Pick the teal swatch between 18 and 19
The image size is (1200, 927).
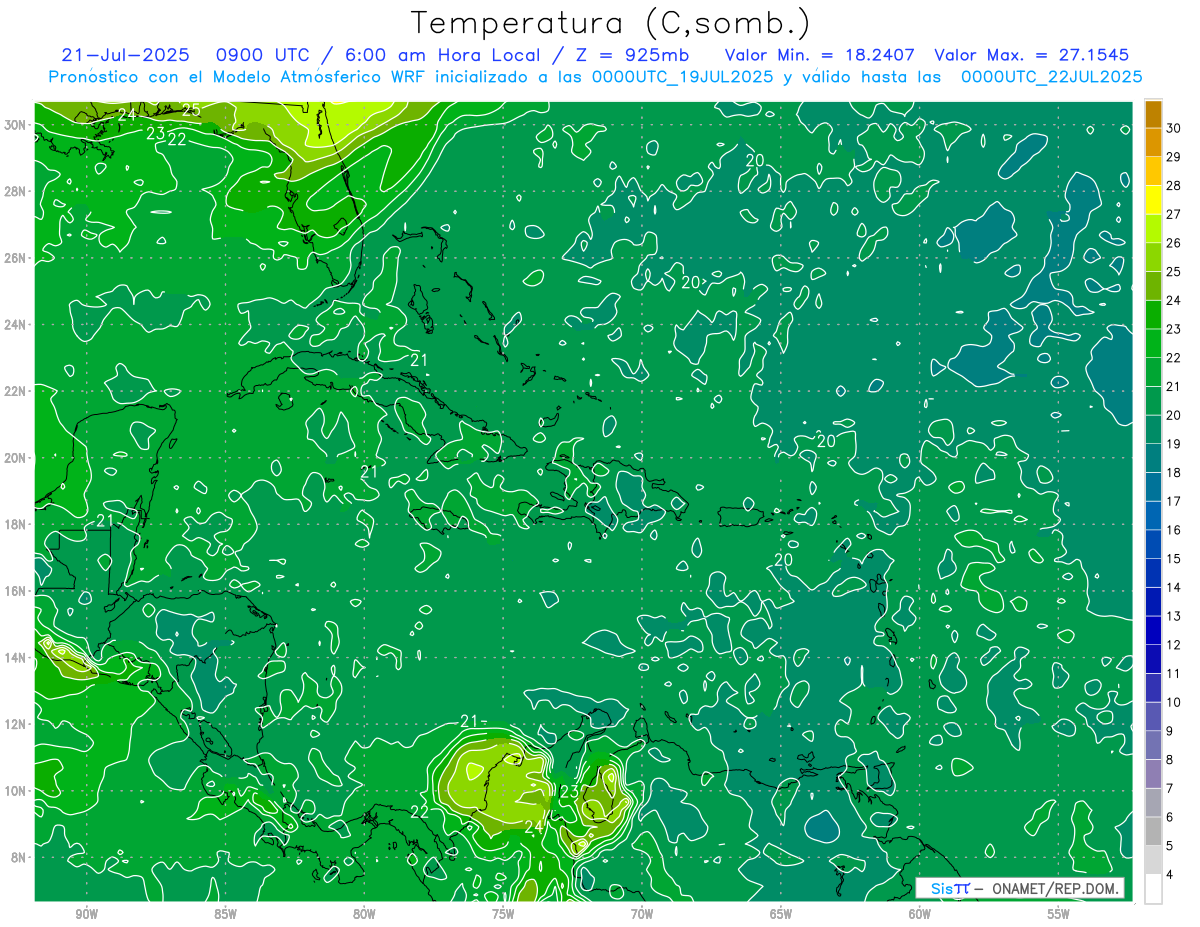pyautogui.click(x=1153, y=459)
